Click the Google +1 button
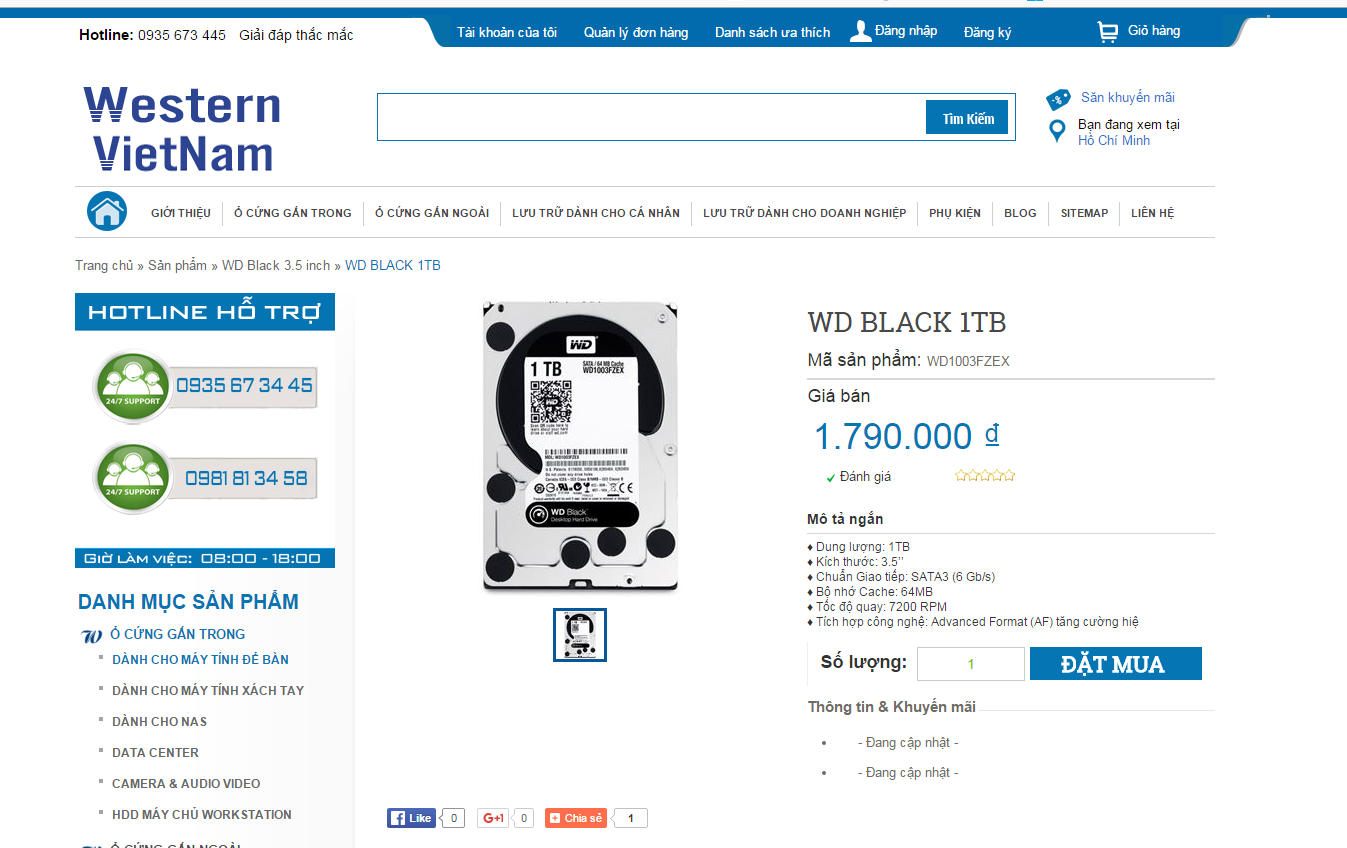The image size is (1347, 848). (x=494, y=818)
